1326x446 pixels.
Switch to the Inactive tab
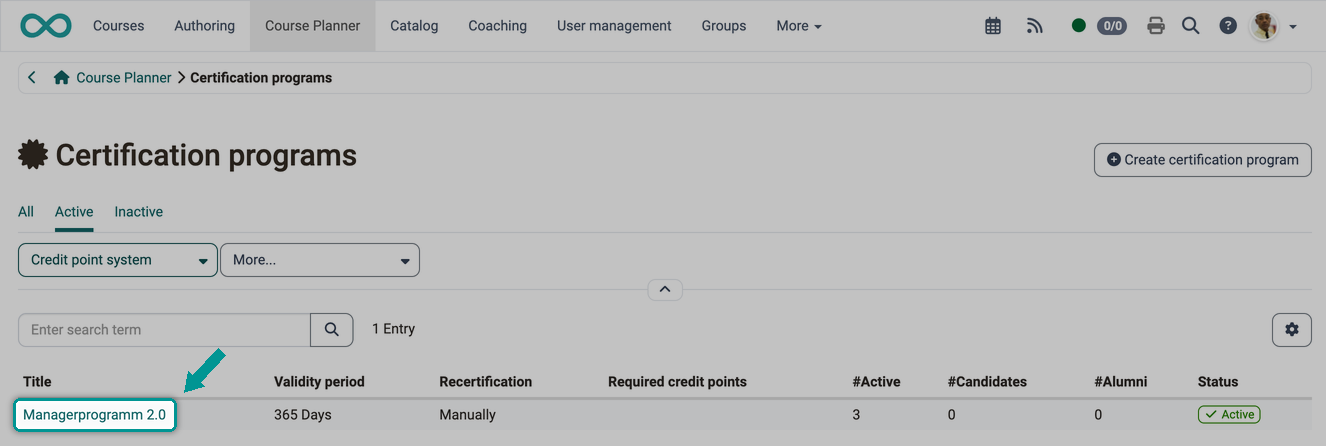tap(139, 212)
